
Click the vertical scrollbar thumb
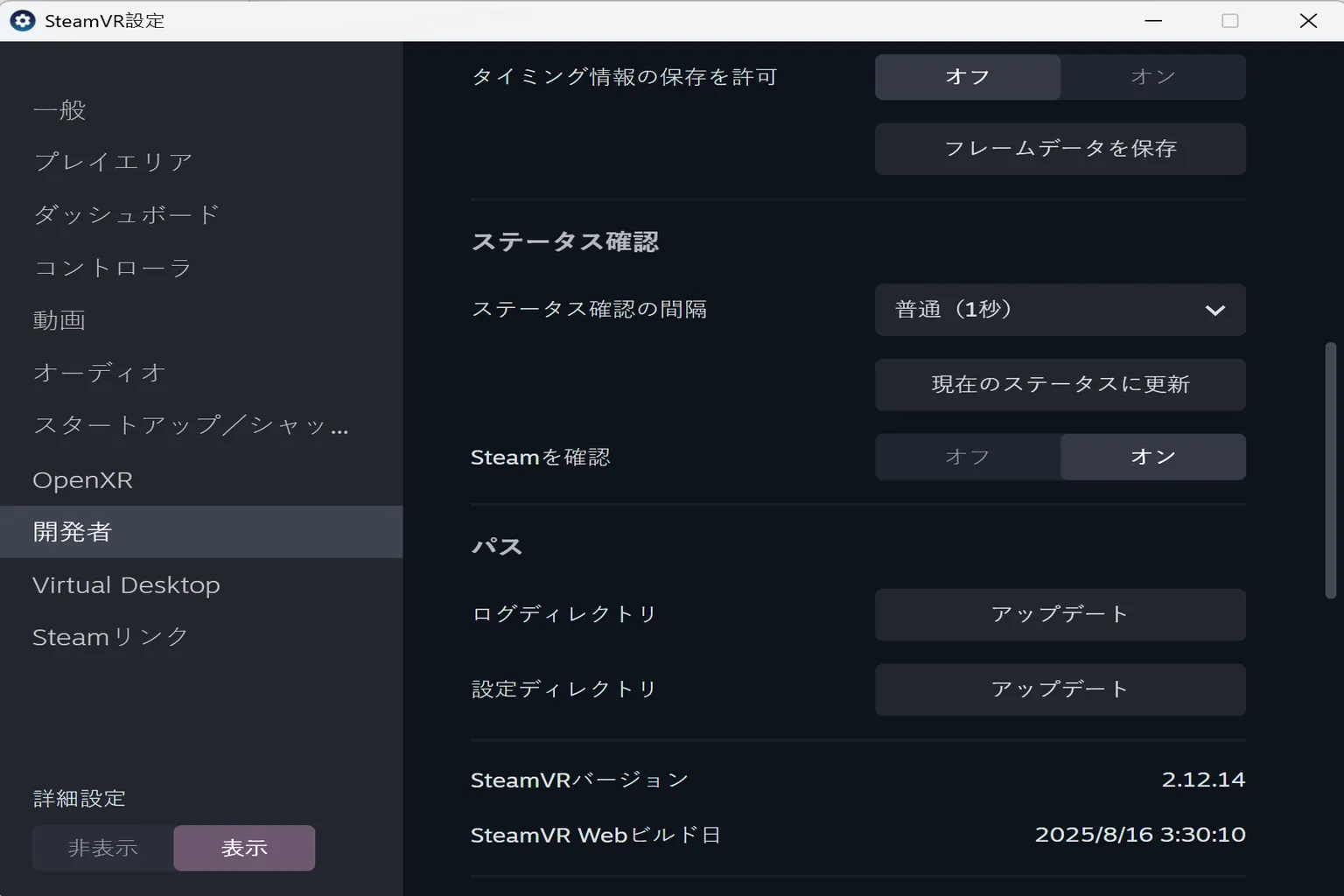click(x=1331, y=471)
